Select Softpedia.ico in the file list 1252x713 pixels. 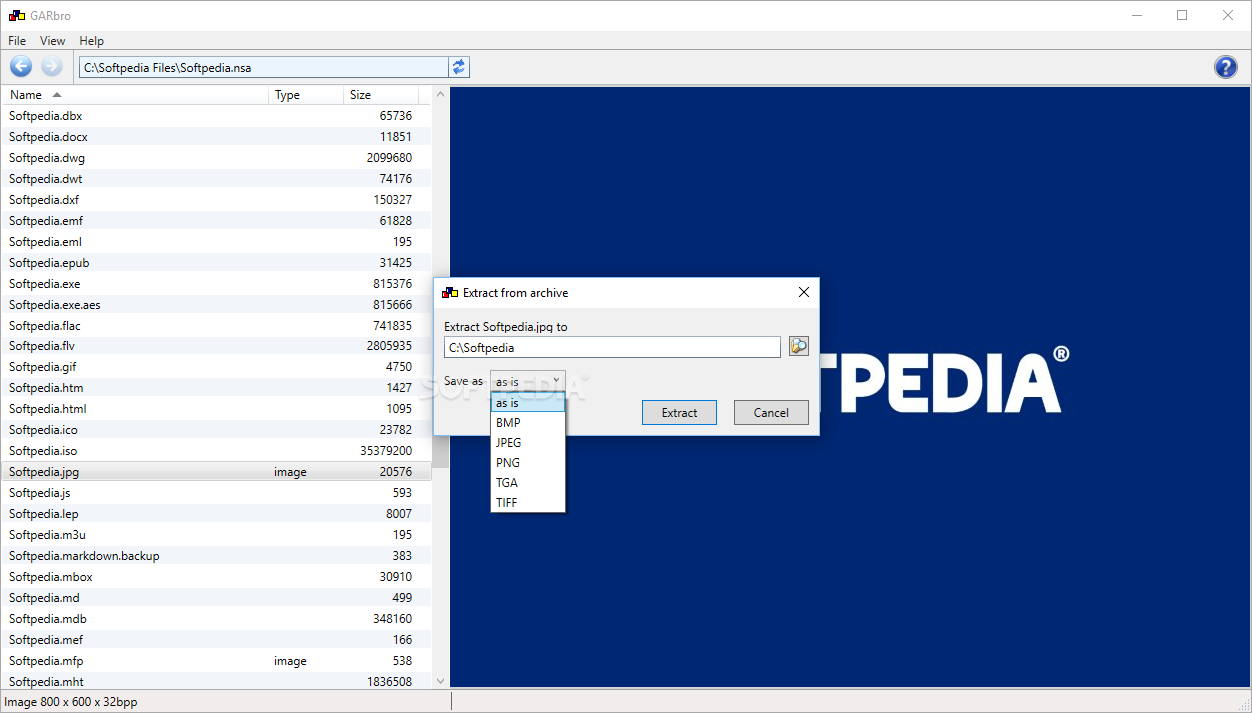click(217, 430)
